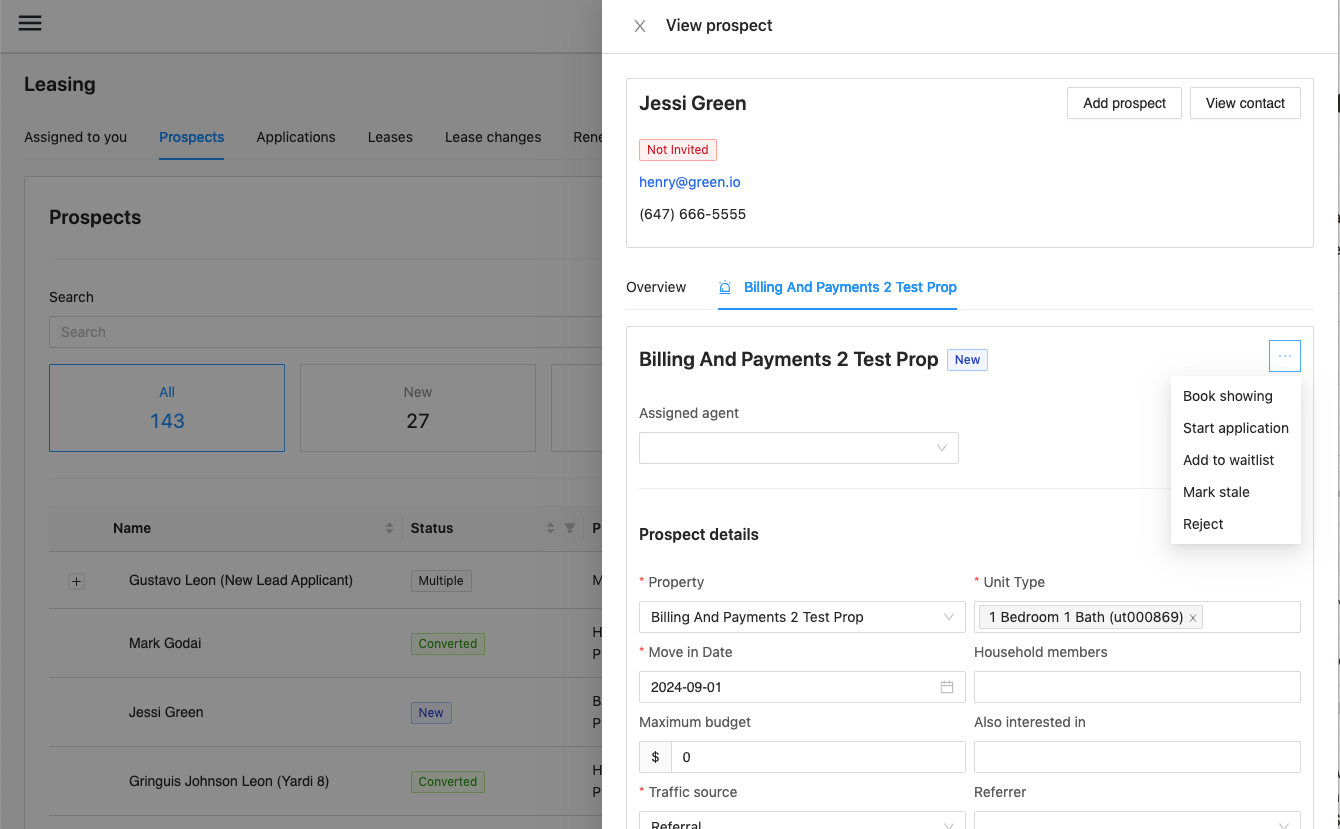The image size is (1340, 829).
Task: Select the New 27 filter card
Action: (x=418, y=408)
